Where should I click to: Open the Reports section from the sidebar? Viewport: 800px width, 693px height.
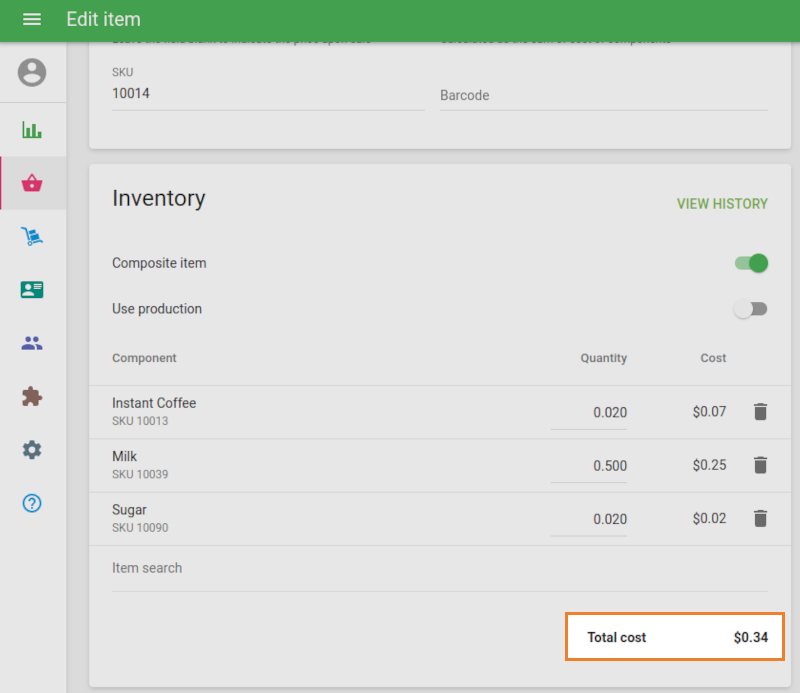pos(31,129)
